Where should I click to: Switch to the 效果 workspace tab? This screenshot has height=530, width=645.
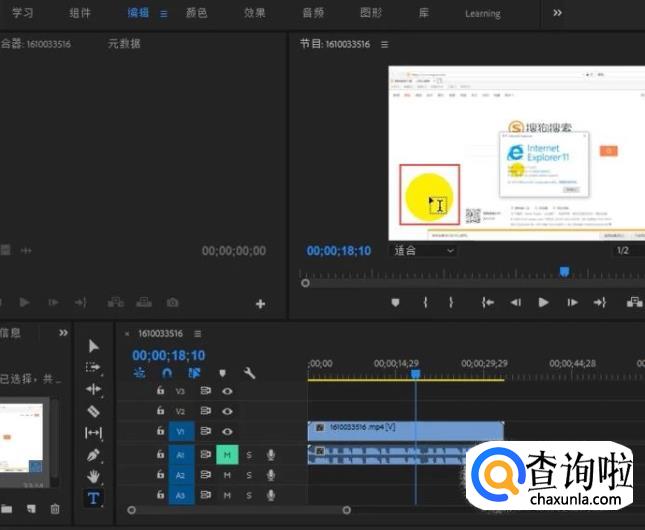pyautogui.click(x=255, y=13)
